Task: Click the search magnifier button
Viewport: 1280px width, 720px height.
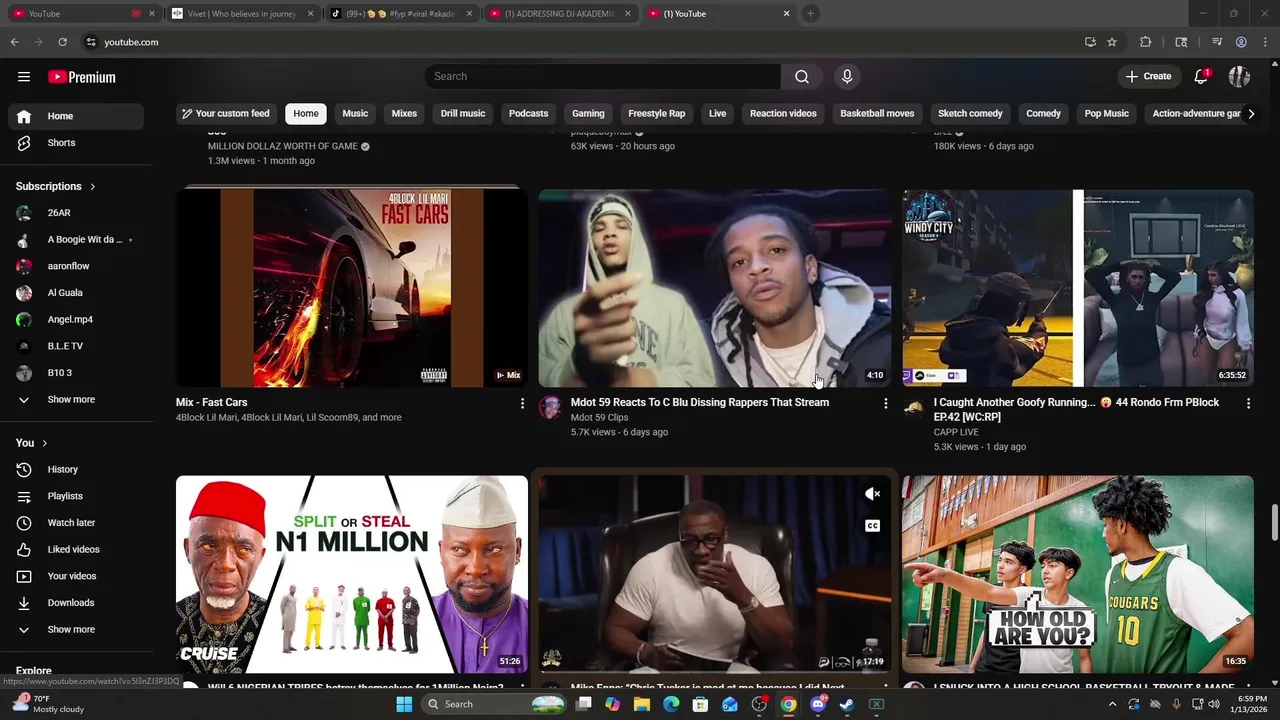Action: pyautogui.click(x=802, y=77)
